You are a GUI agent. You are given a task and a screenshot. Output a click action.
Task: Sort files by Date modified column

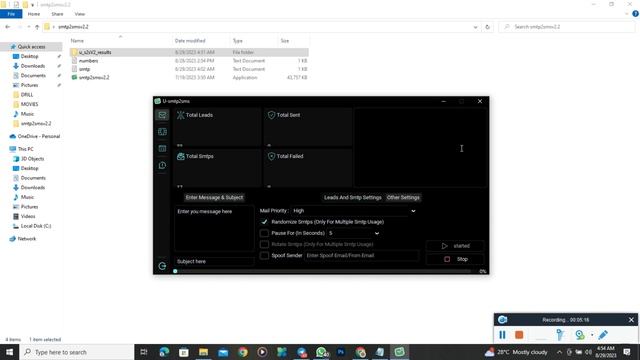point(190,41)
